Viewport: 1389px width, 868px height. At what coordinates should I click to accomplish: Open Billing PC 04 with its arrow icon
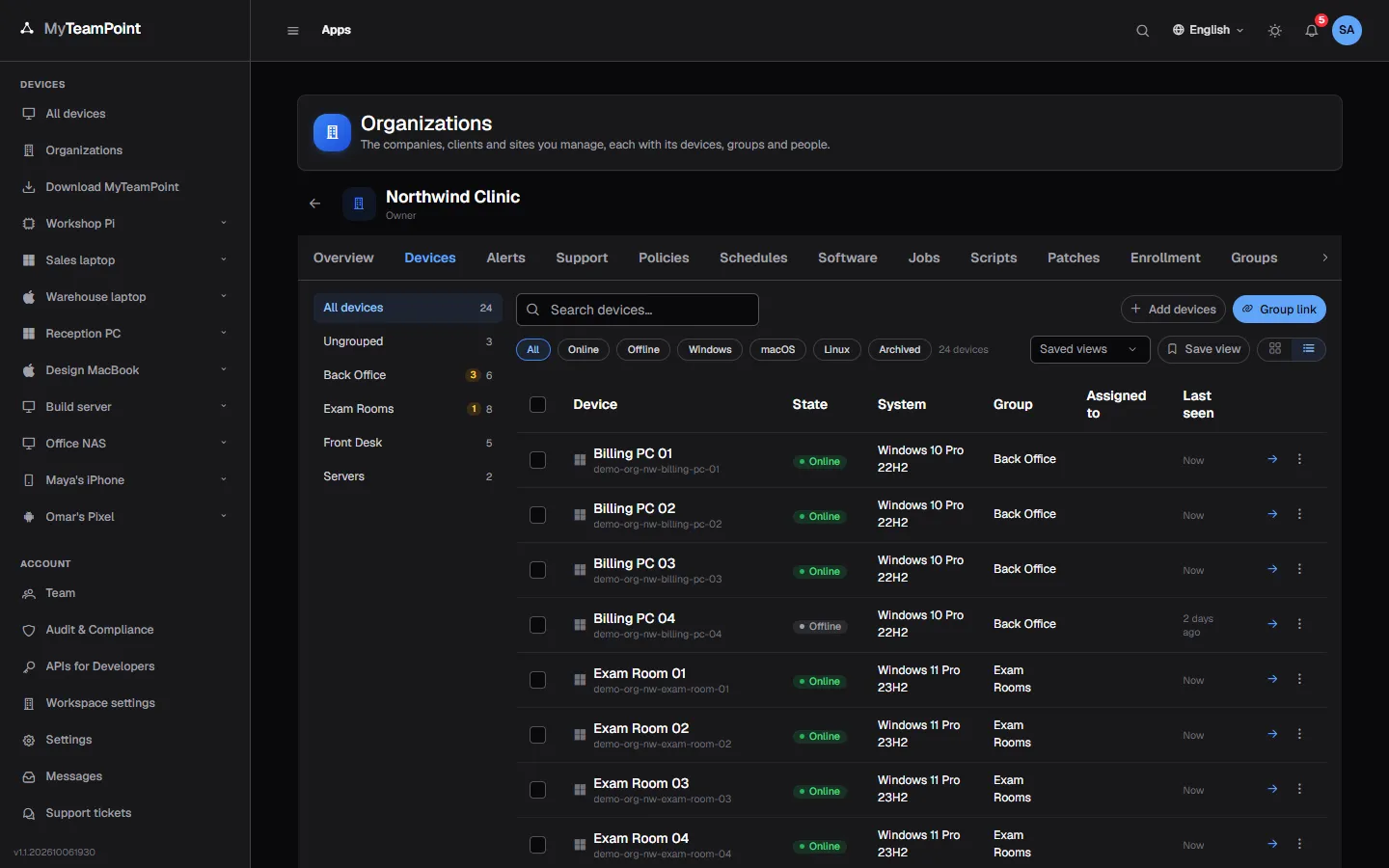[x=1272, y=624]
